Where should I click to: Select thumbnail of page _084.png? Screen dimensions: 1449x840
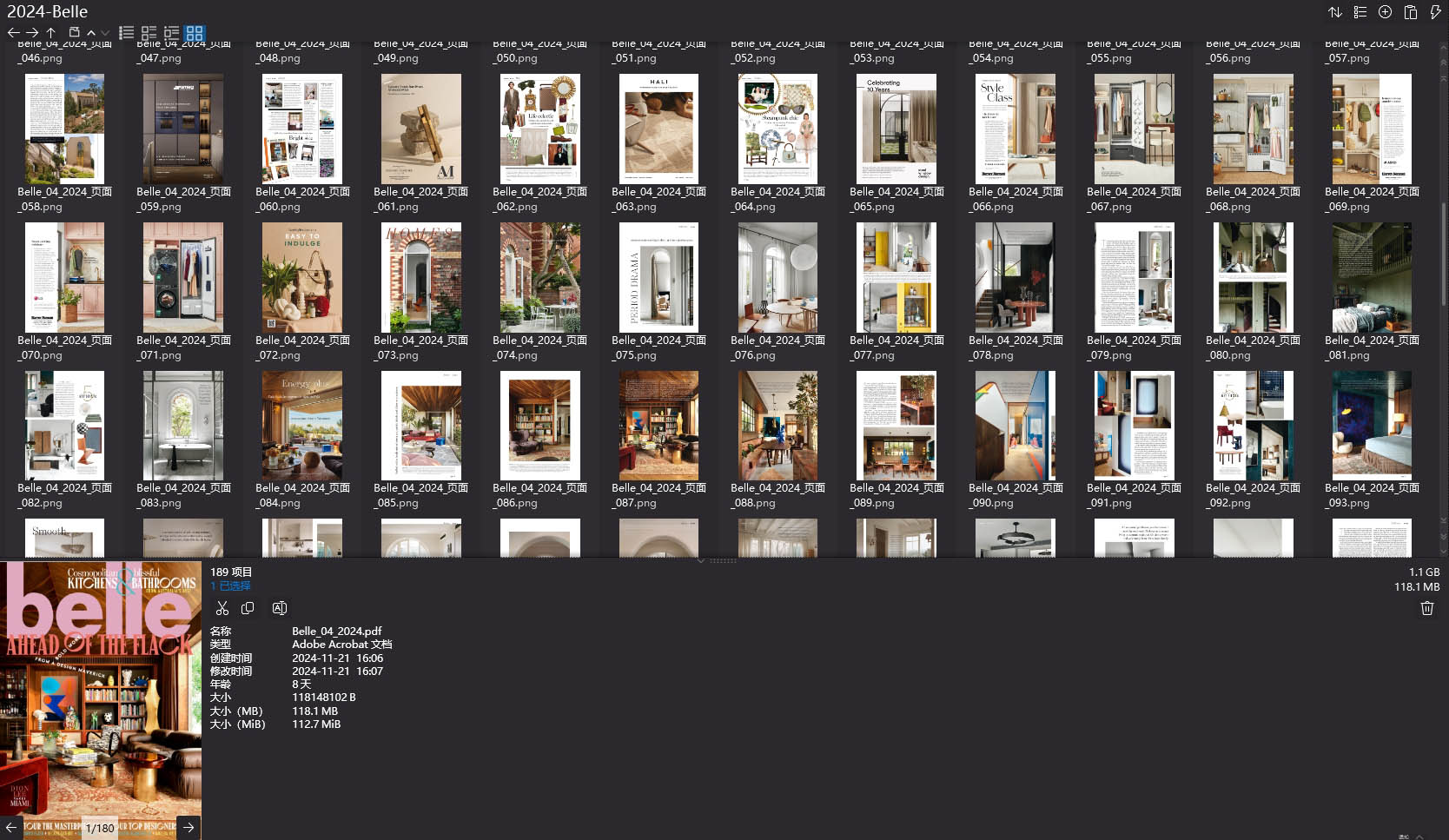(302, 426)
